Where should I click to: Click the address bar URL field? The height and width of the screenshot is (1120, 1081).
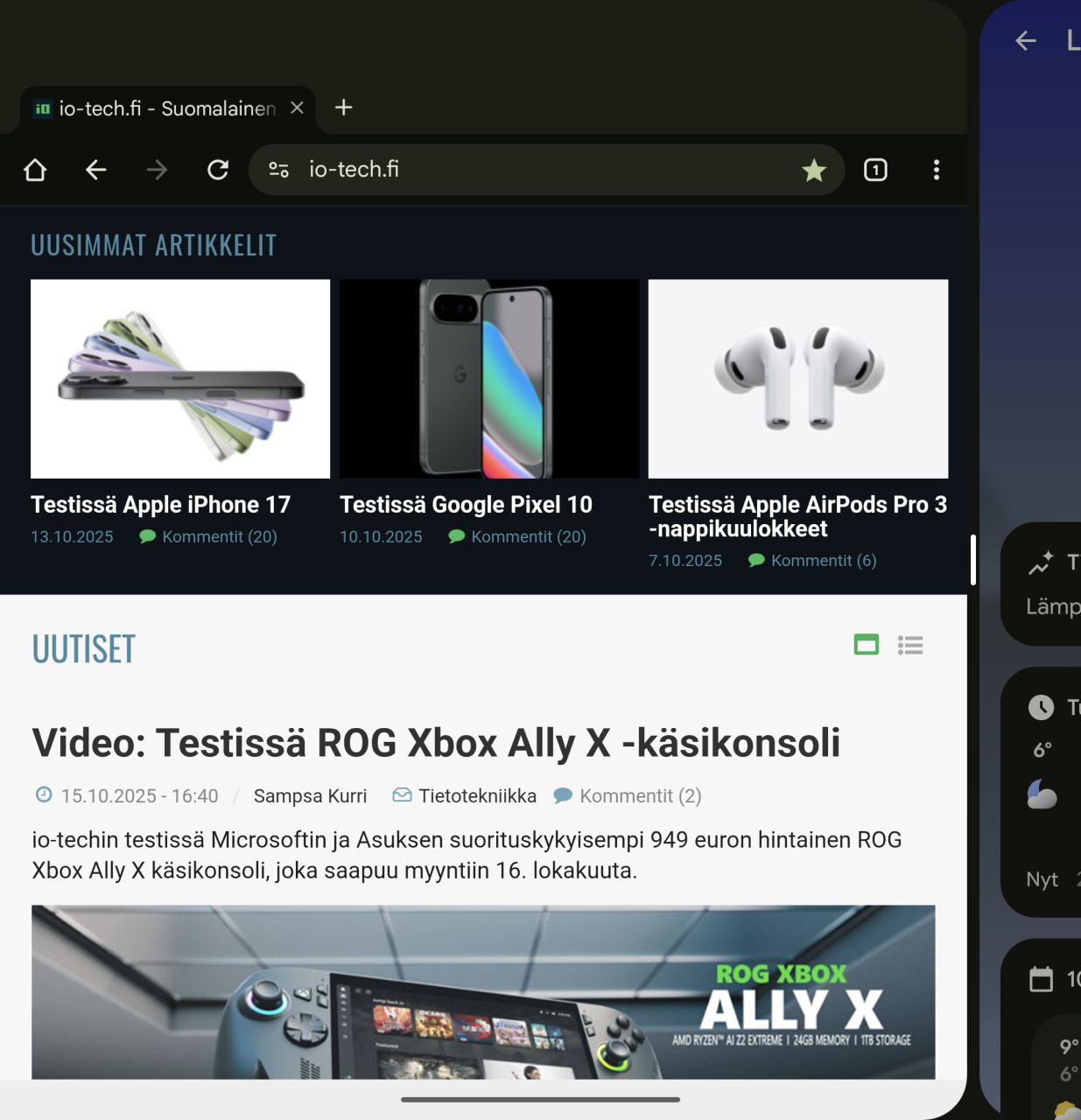coord(525,170)
